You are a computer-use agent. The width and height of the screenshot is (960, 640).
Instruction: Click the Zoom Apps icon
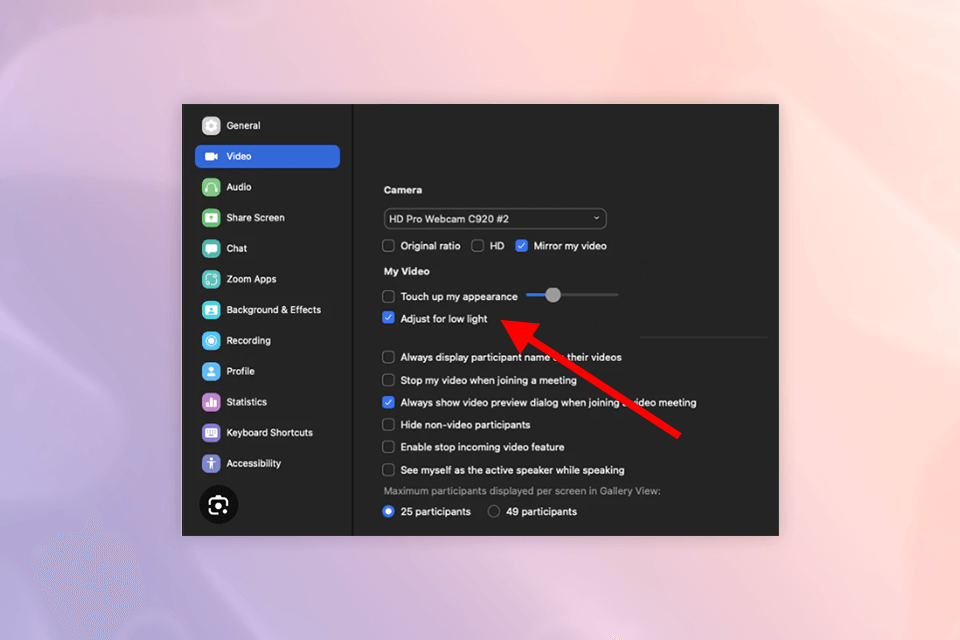[211, 279]
